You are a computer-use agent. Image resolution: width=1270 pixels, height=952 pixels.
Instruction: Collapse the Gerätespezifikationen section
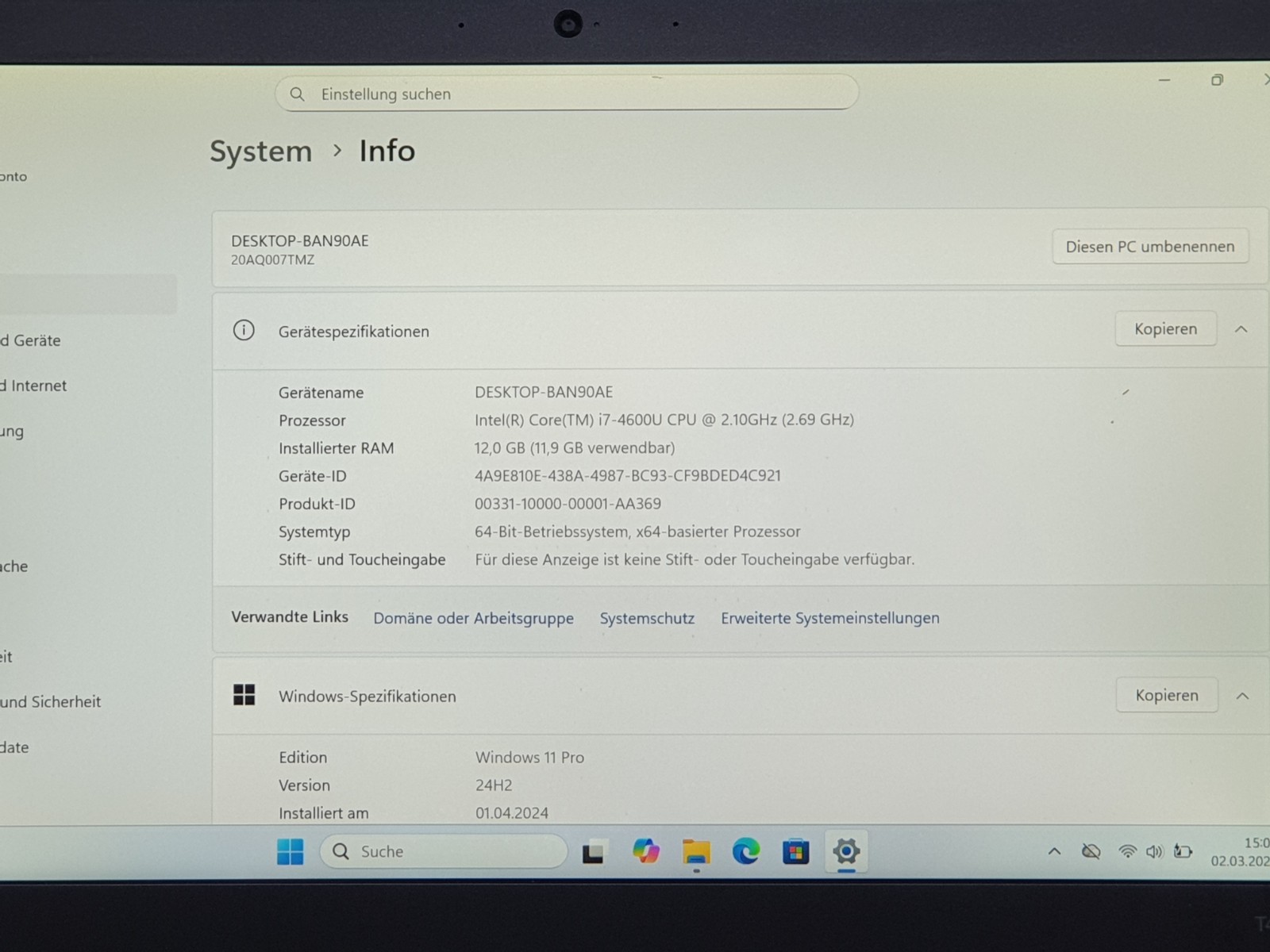click(1241, 329)
